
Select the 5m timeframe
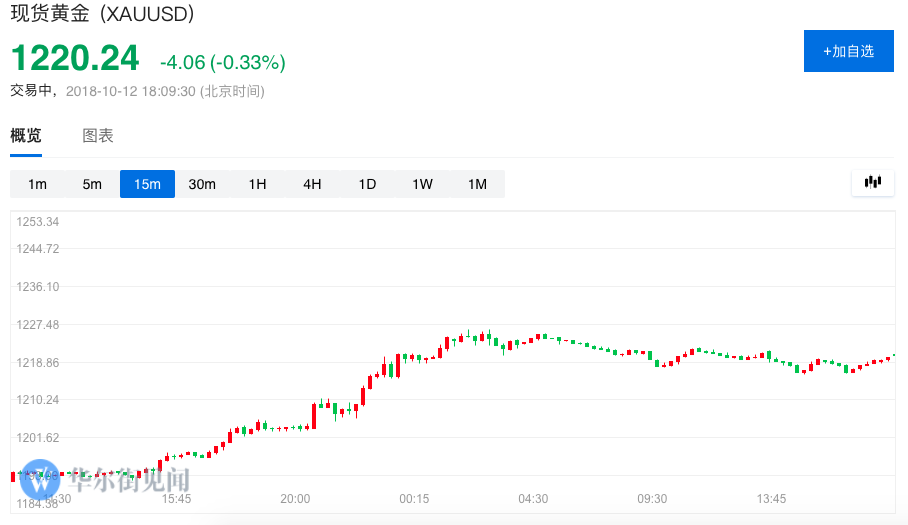click(92, 184)
